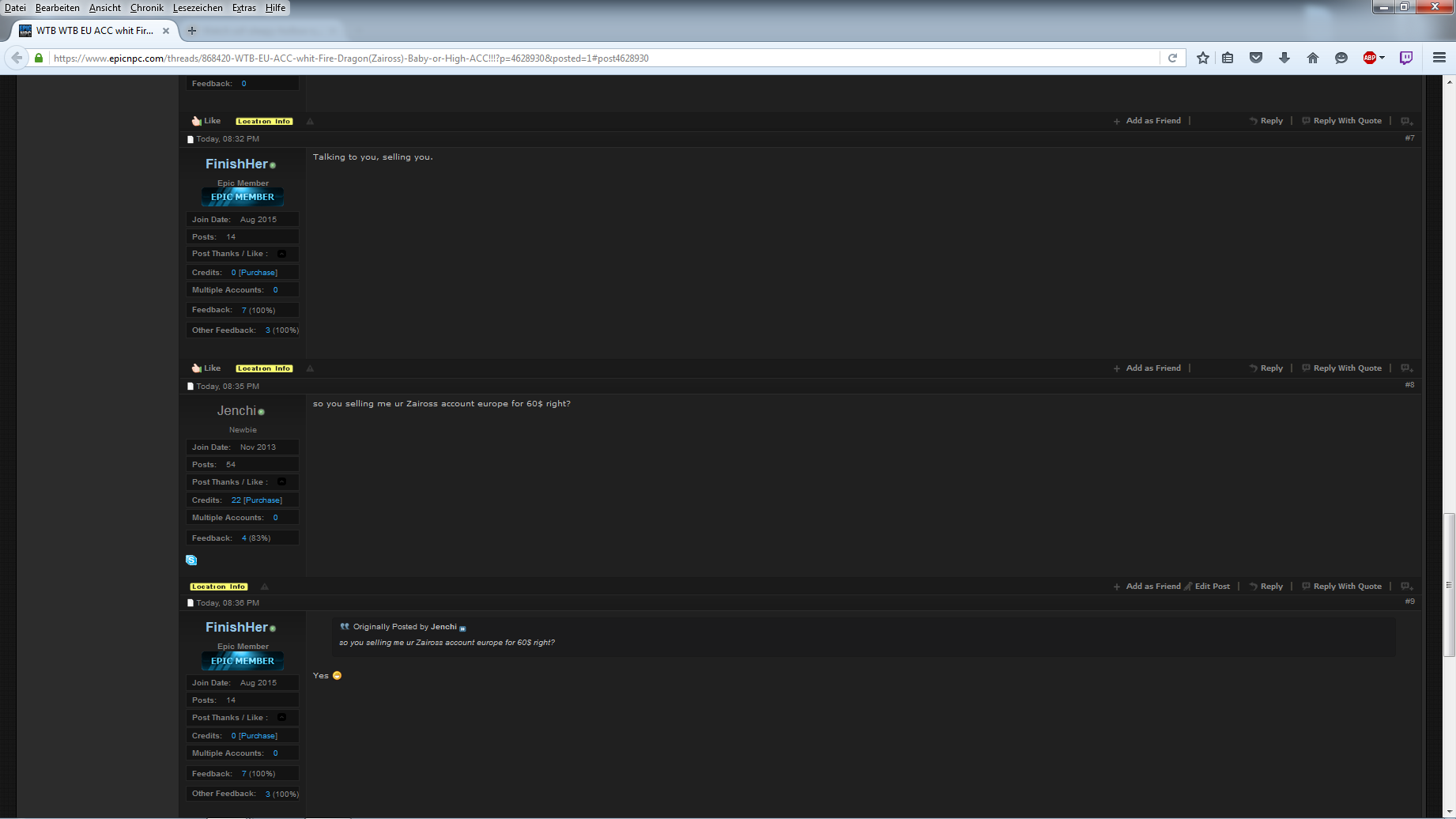View quoted post via arrow icon
The image size is (1456, 819).
coord(463,628)
